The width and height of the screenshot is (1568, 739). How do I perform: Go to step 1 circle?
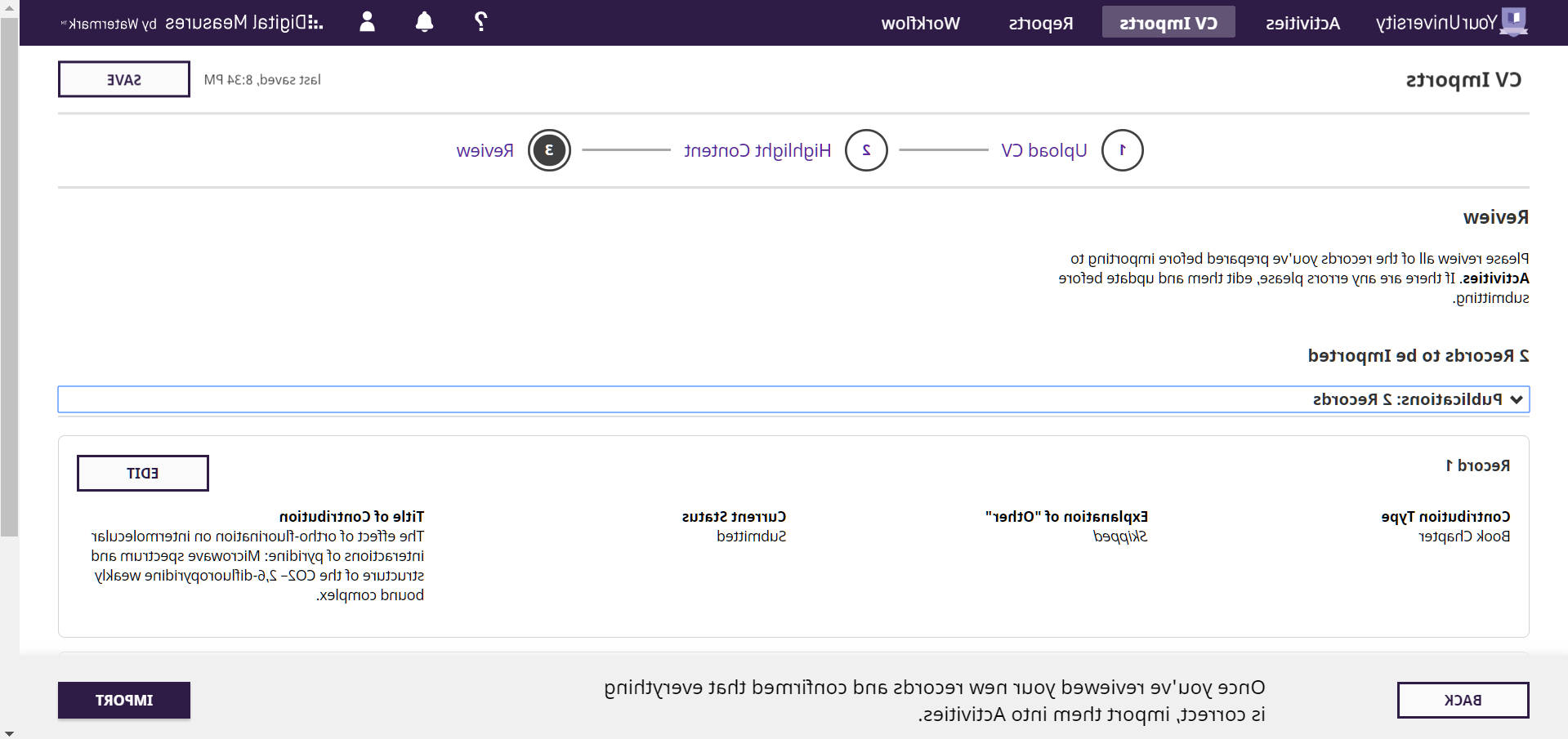tap(1122, 150)
